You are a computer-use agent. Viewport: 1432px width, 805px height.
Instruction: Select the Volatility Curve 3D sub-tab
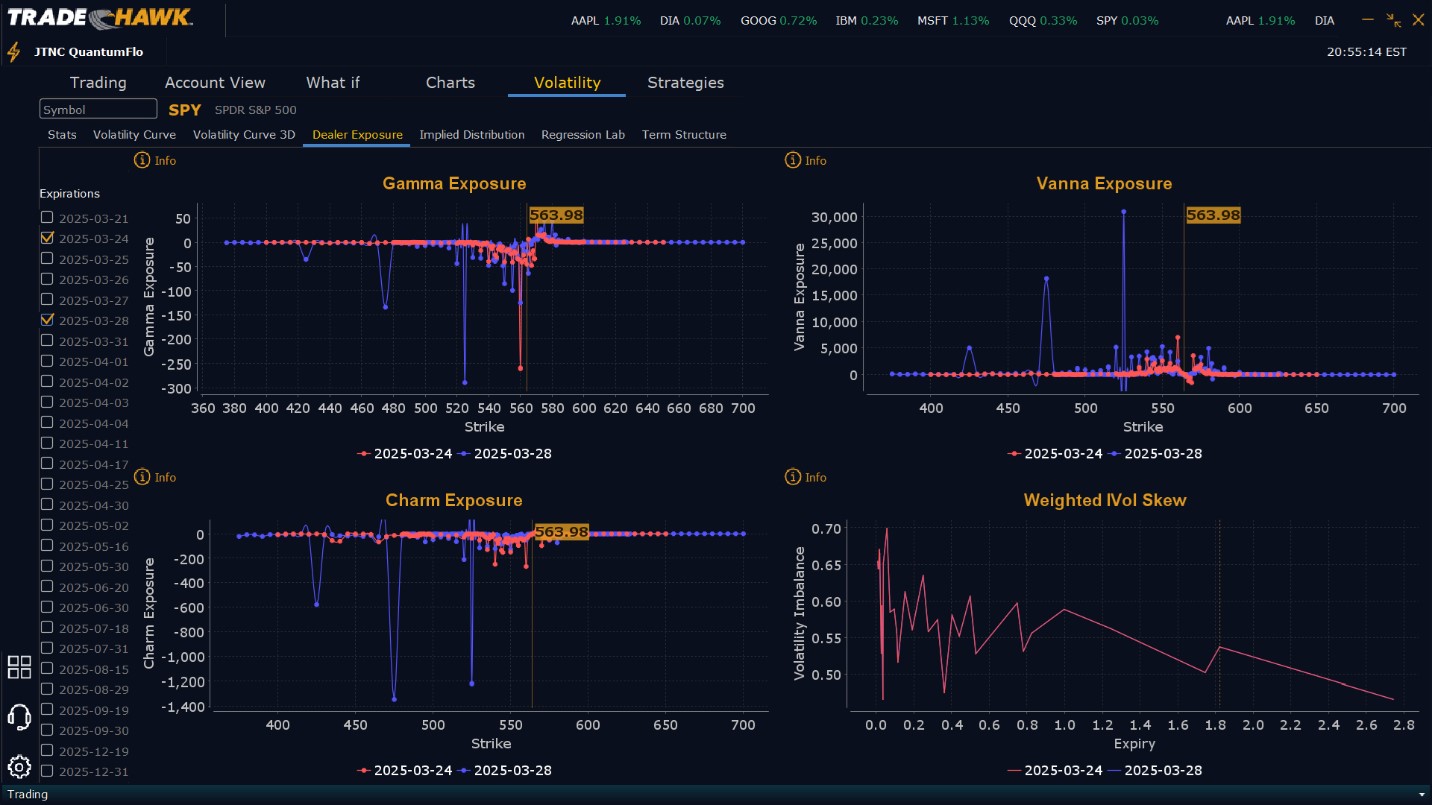(244, 134)
